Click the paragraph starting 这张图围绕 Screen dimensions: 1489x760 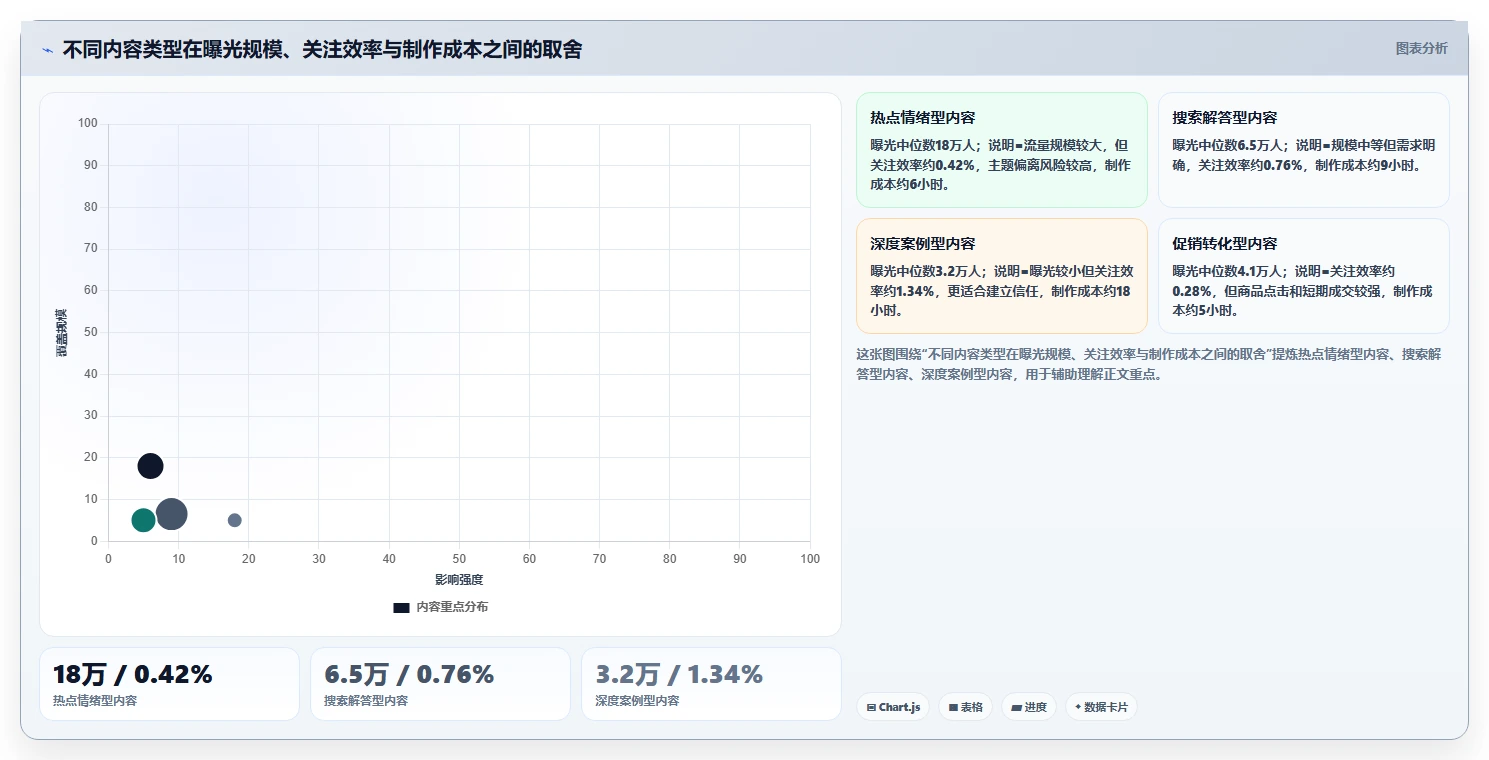(1149, 364)
